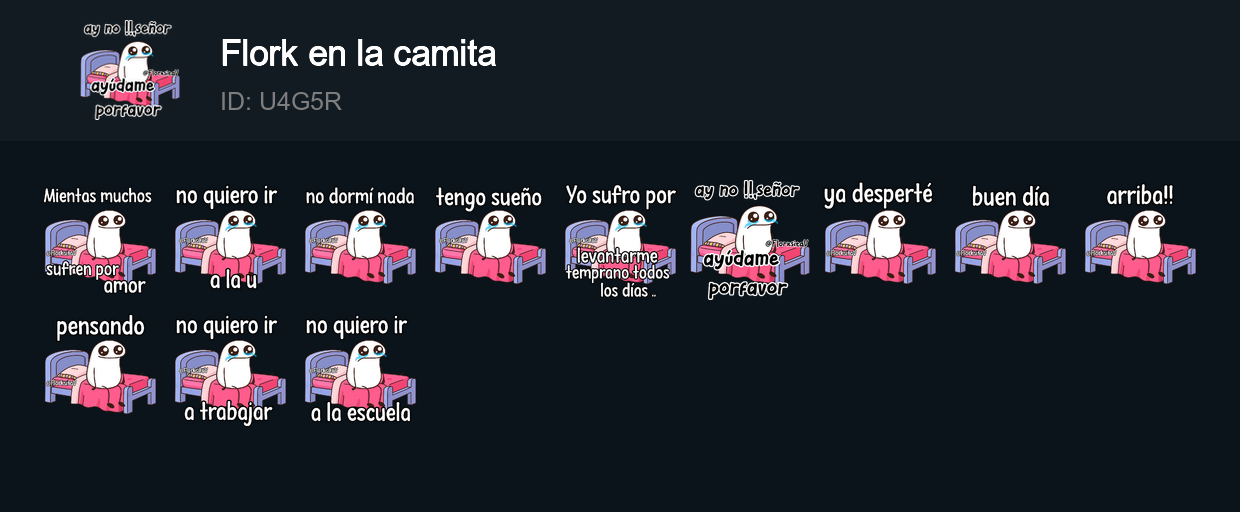The width and height of the screenshot is (1240, 512).
Task: Pick the 'buen día' sticker
Action: tap(1010, 235)
